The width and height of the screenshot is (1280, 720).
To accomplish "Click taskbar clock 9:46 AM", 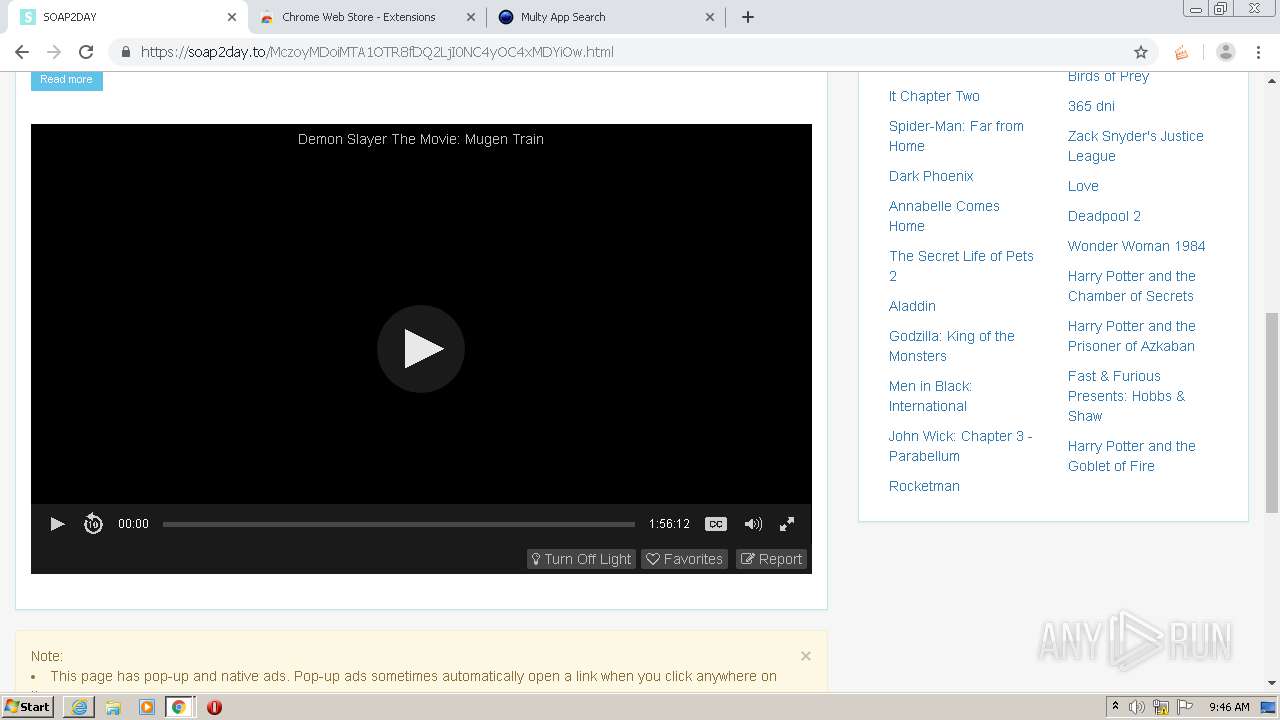I will click(x=1229, y=707).
